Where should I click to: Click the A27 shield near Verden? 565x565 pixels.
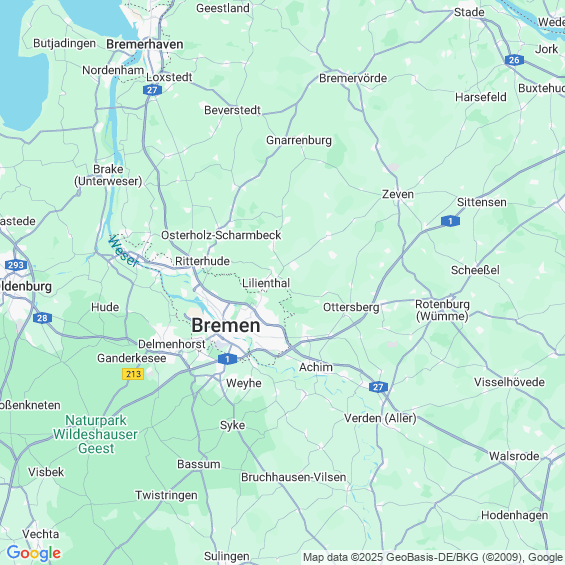(378, 387)
